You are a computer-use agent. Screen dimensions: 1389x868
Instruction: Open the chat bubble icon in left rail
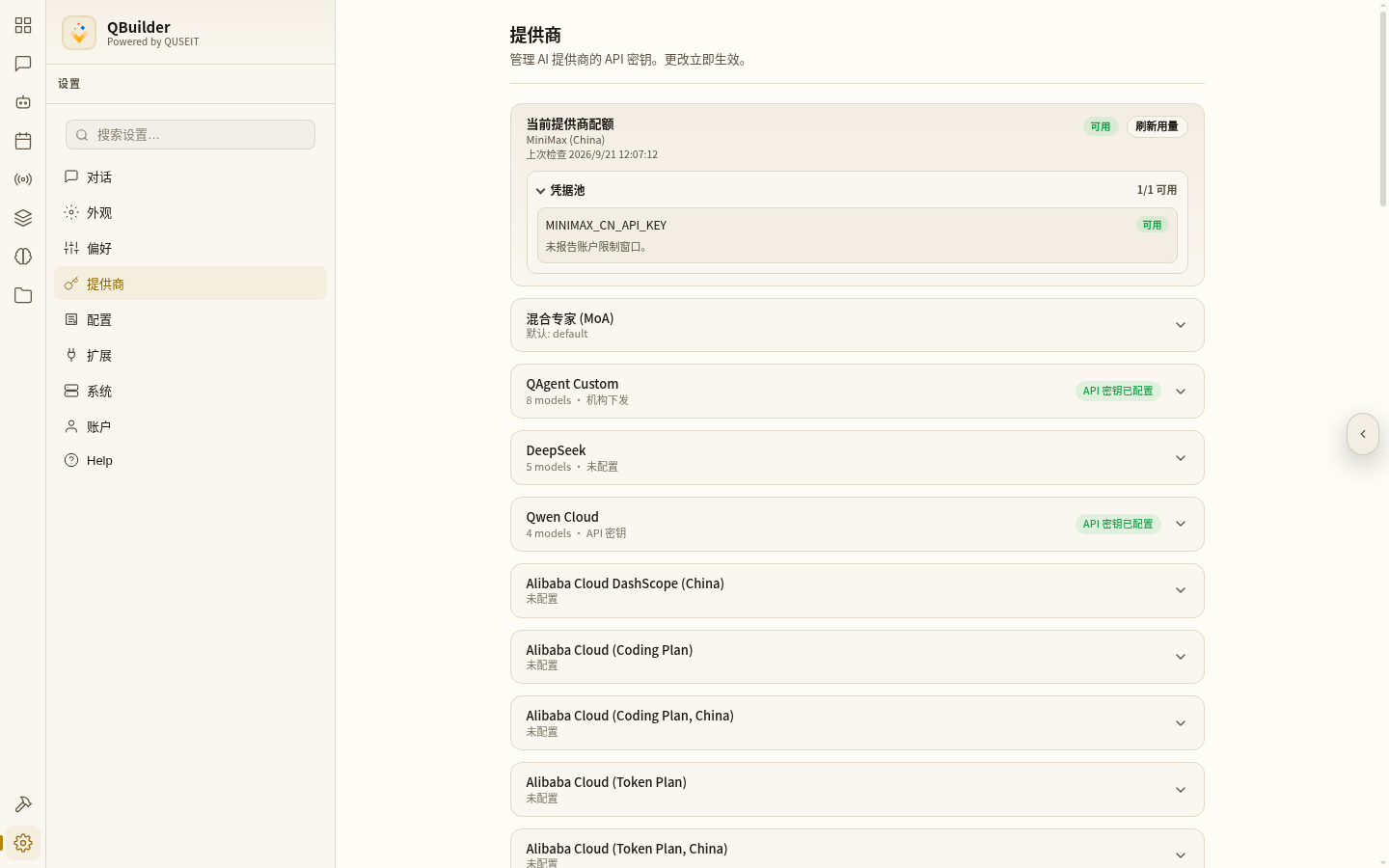(23, 64)
